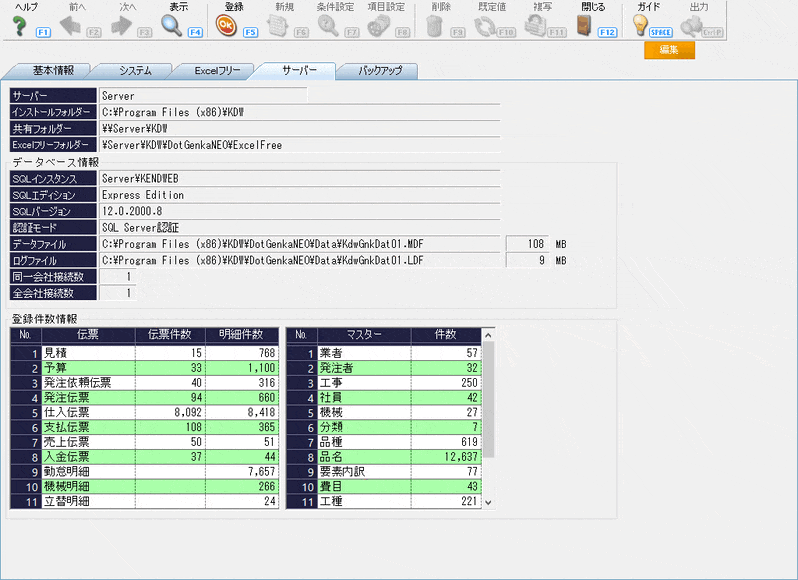Viewport: 798px width, 580px height.
Task: Go to previous record arrow icon
Action: pyautogui.click(x=70, y=25)
